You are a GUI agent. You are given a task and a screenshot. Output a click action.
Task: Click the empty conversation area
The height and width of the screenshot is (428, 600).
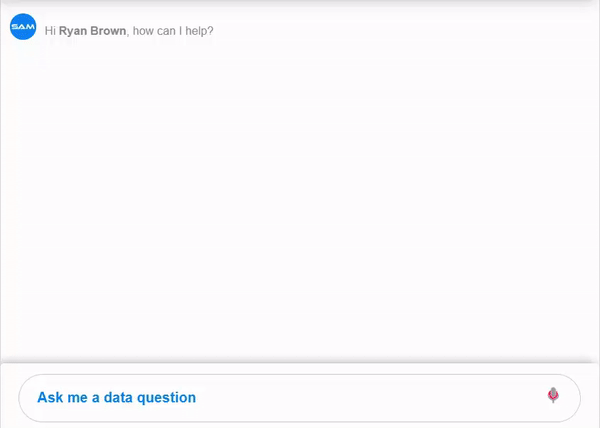pyautogui.click(x=300, y=199)
